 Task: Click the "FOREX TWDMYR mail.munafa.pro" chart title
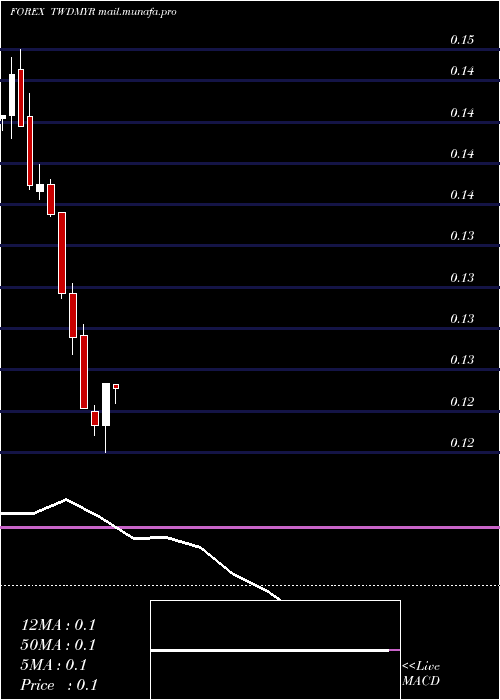[x=93, y=12]
